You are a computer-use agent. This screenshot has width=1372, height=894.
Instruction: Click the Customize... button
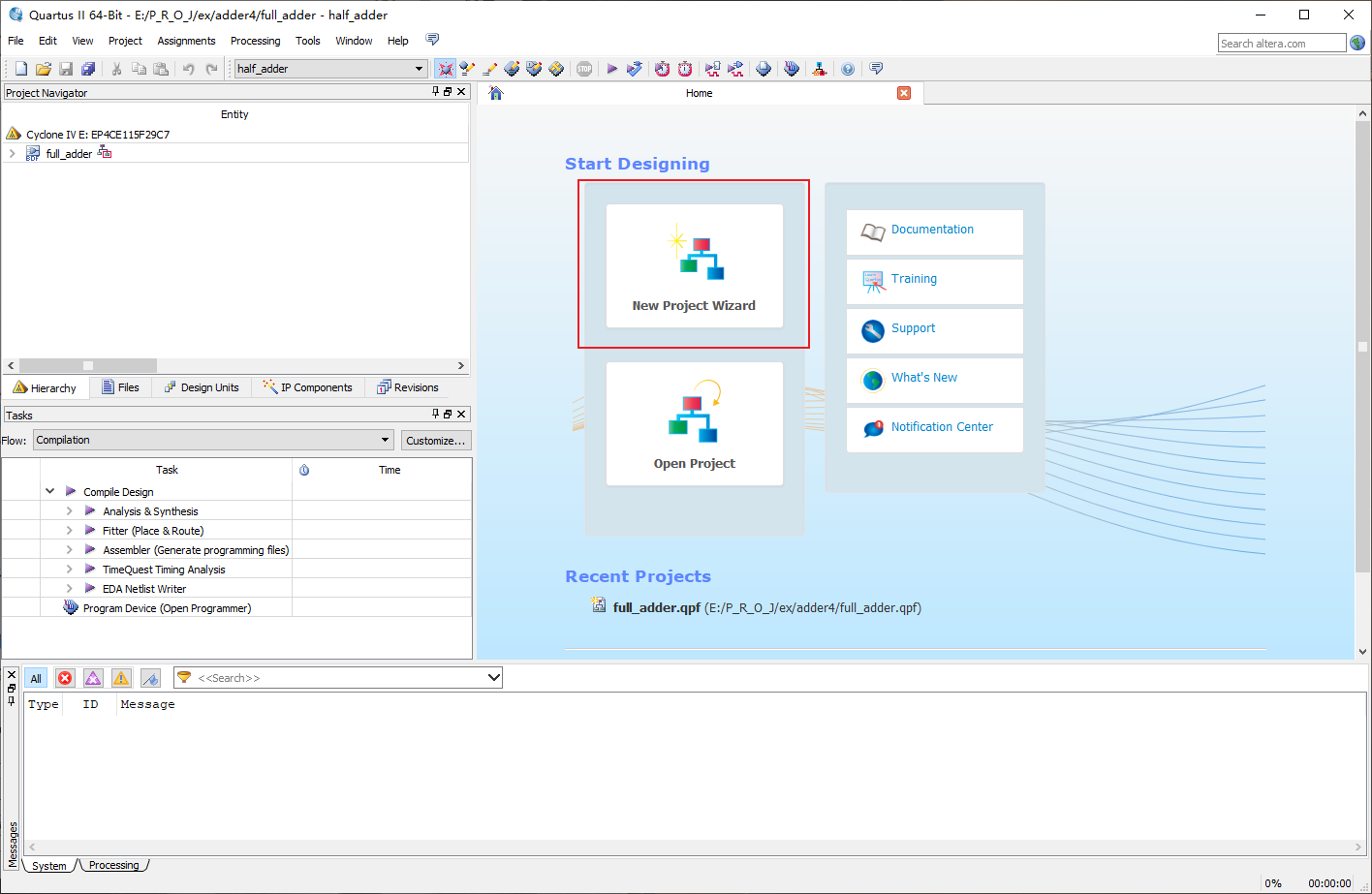tap(436, 440)
